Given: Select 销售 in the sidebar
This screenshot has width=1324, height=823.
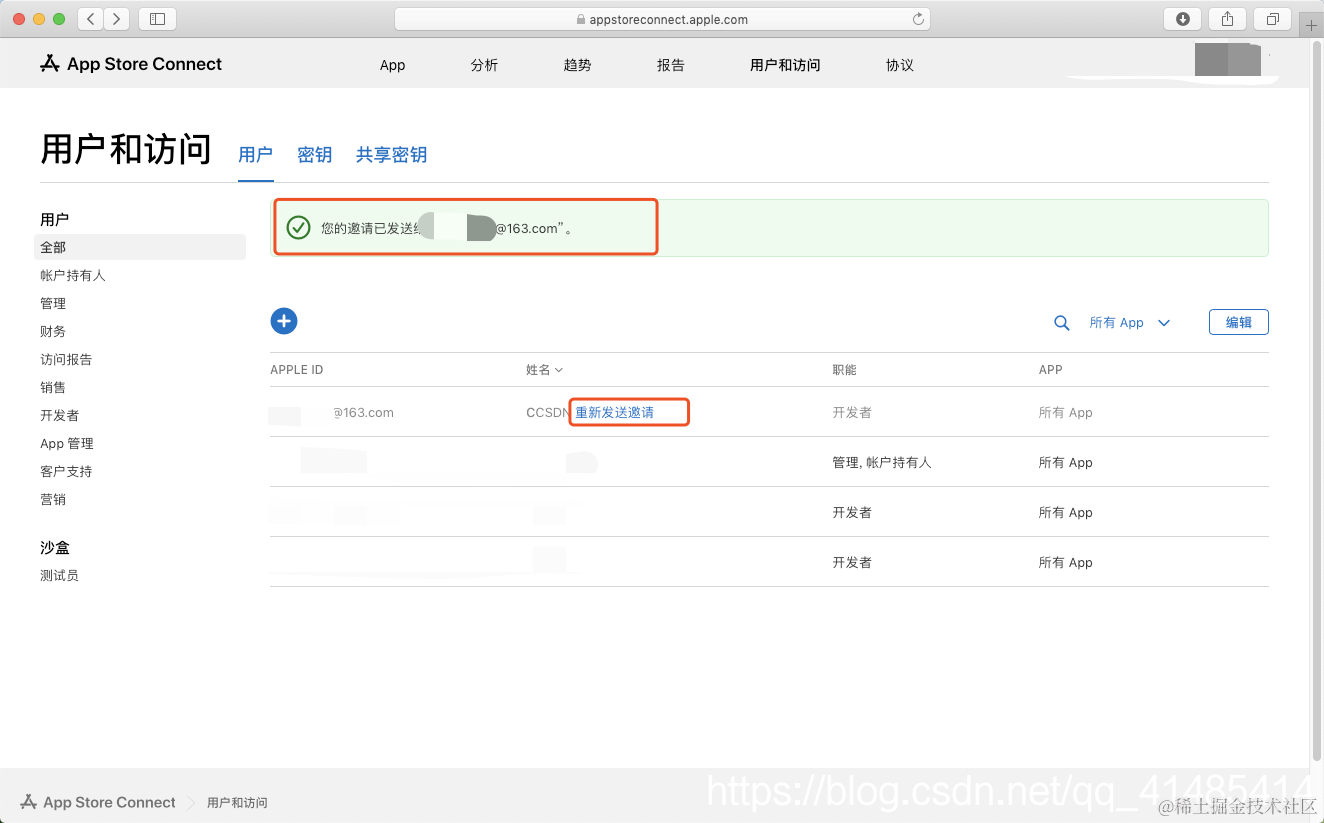Looking at the screenshot, I should (x=53, y=387).
